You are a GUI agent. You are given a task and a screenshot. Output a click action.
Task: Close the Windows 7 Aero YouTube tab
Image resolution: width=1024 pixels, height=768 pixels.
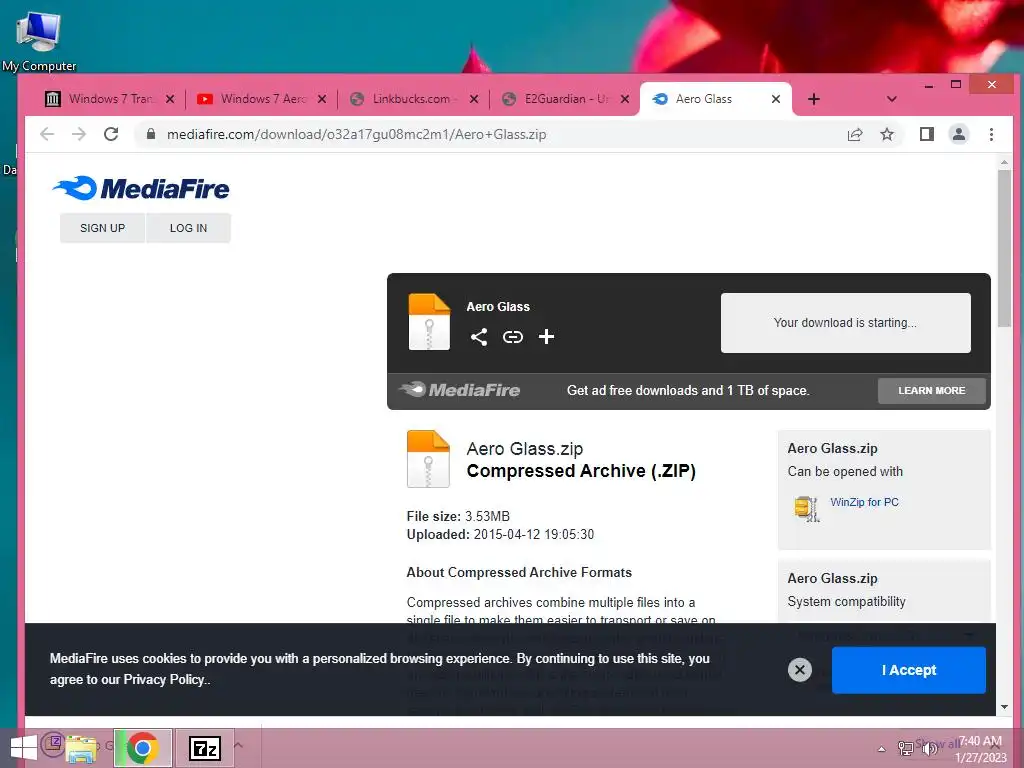coord(322,99)
